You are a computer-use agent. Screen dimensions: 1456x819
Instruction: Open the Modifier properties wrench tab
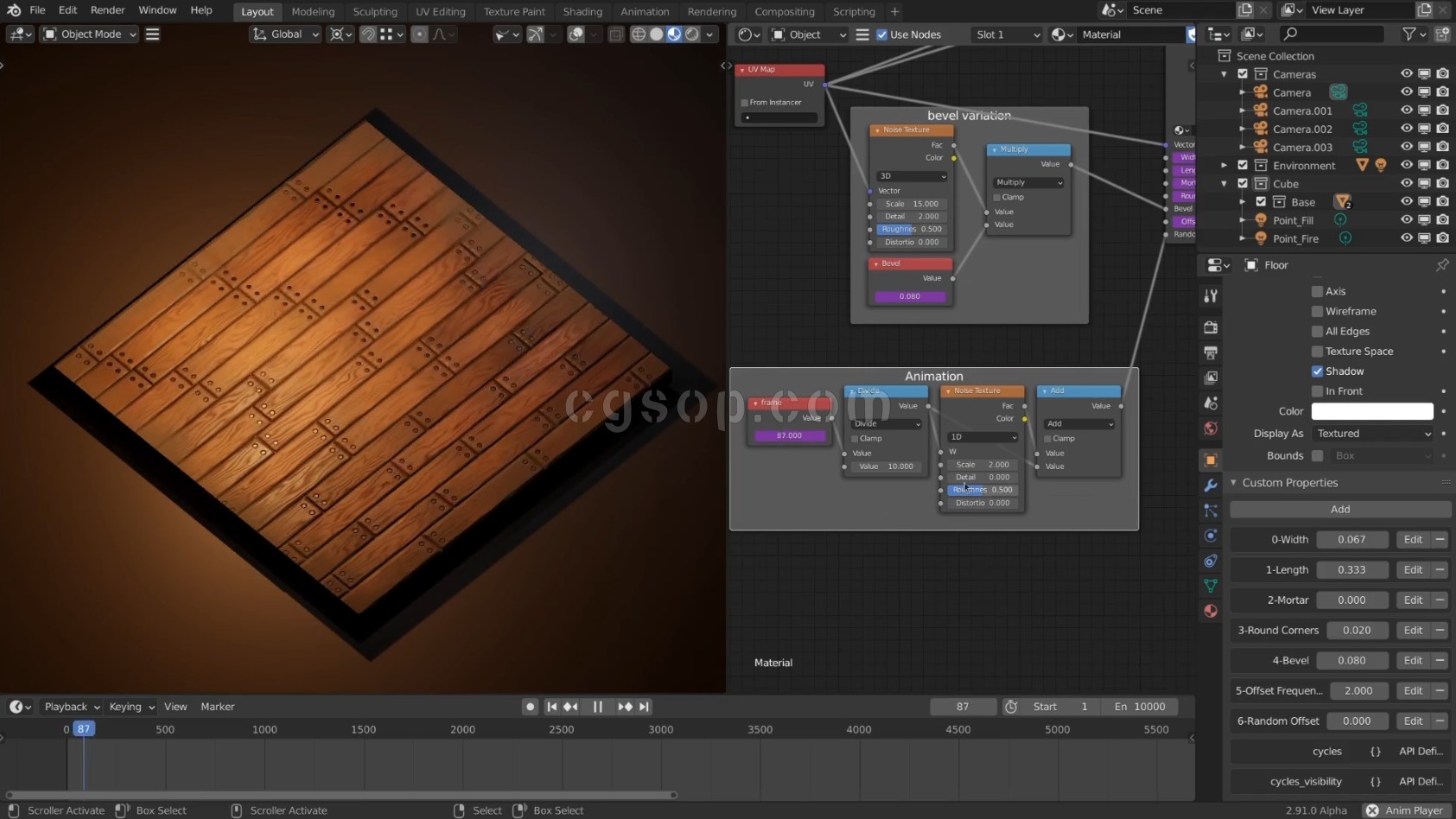[1211, 486]
